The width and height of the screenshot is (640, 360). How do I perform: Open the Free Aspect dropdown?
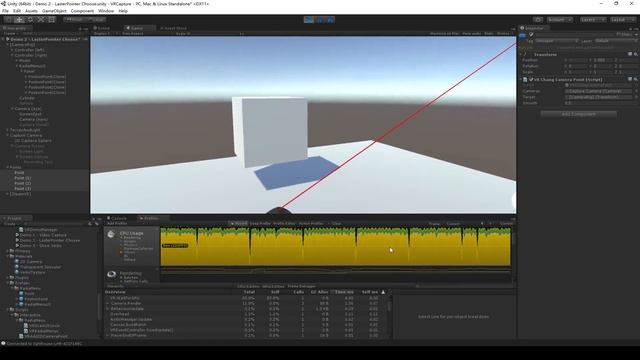click(x=137, y=33)
